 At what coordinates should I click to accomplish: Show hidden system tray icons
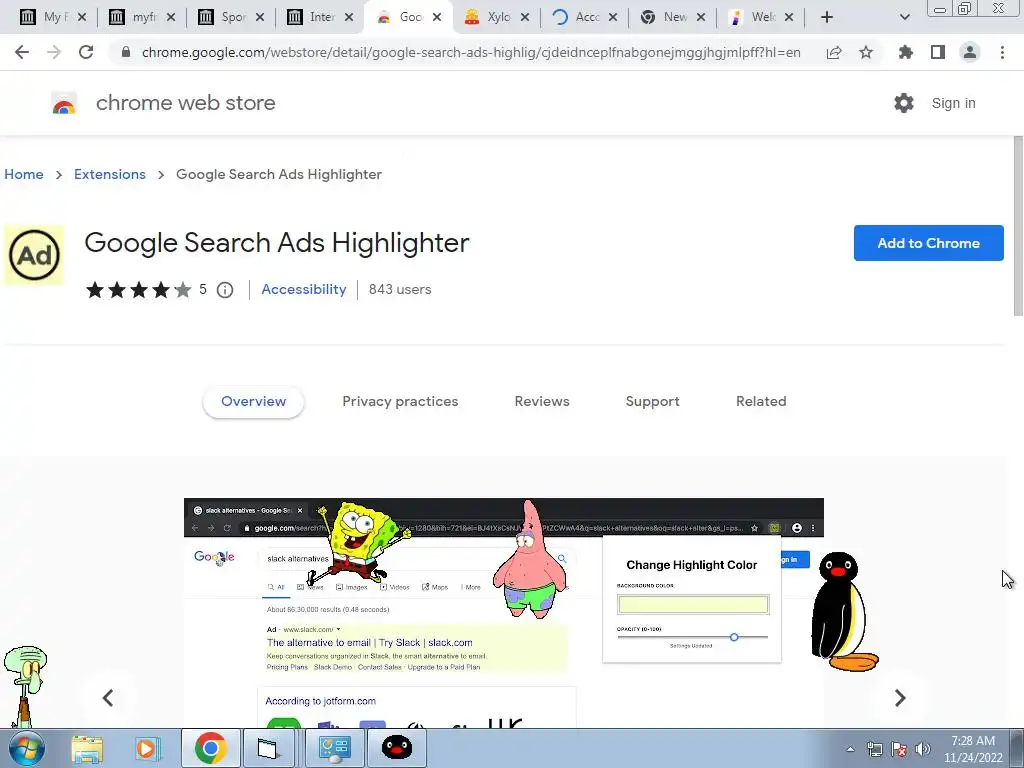click(850, 749)
